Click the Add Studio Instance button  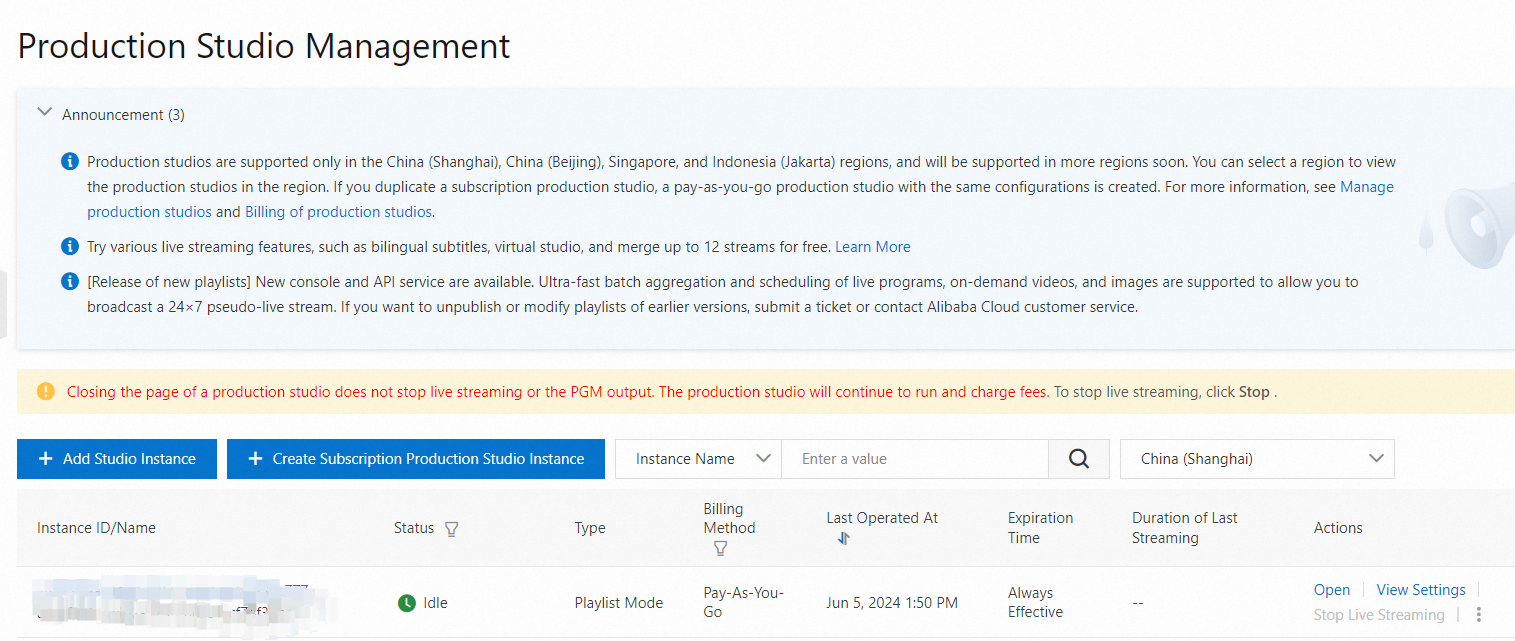pos(117,459)
